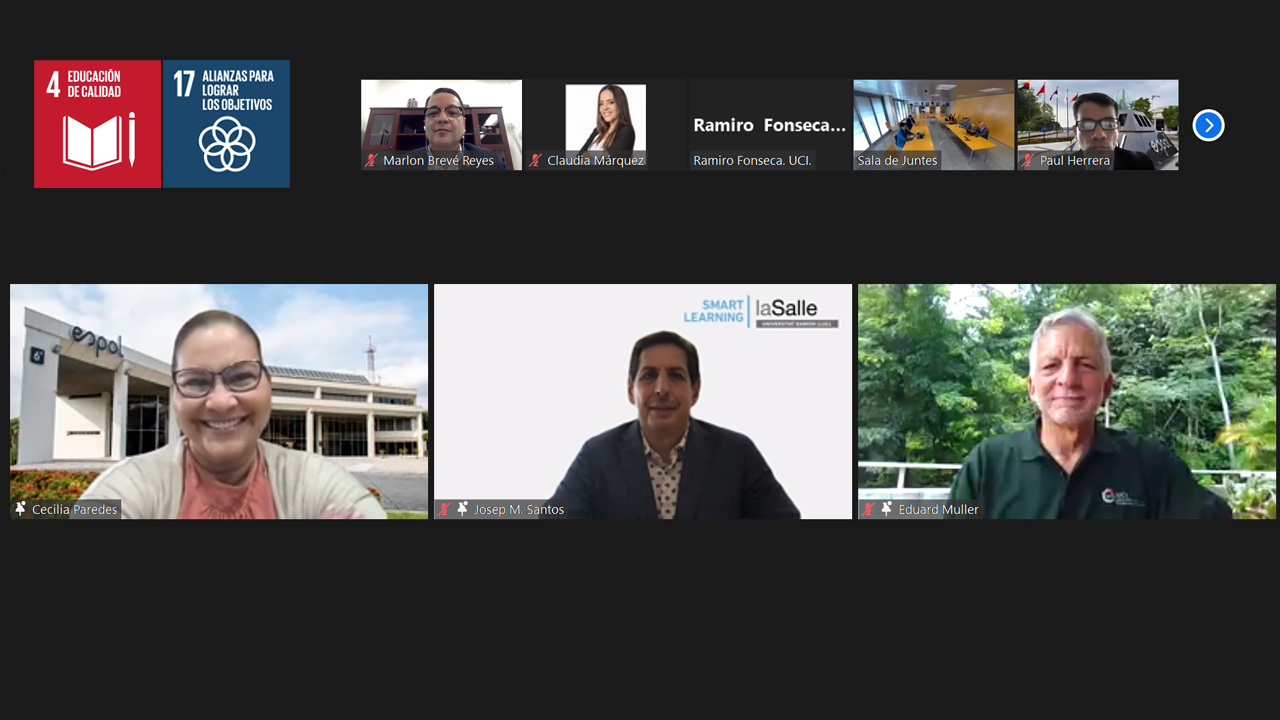This screenshot has height=720, width=1280.
Task: Select Claudia Márquez video thumbnail
Action: tap(605, 118)
